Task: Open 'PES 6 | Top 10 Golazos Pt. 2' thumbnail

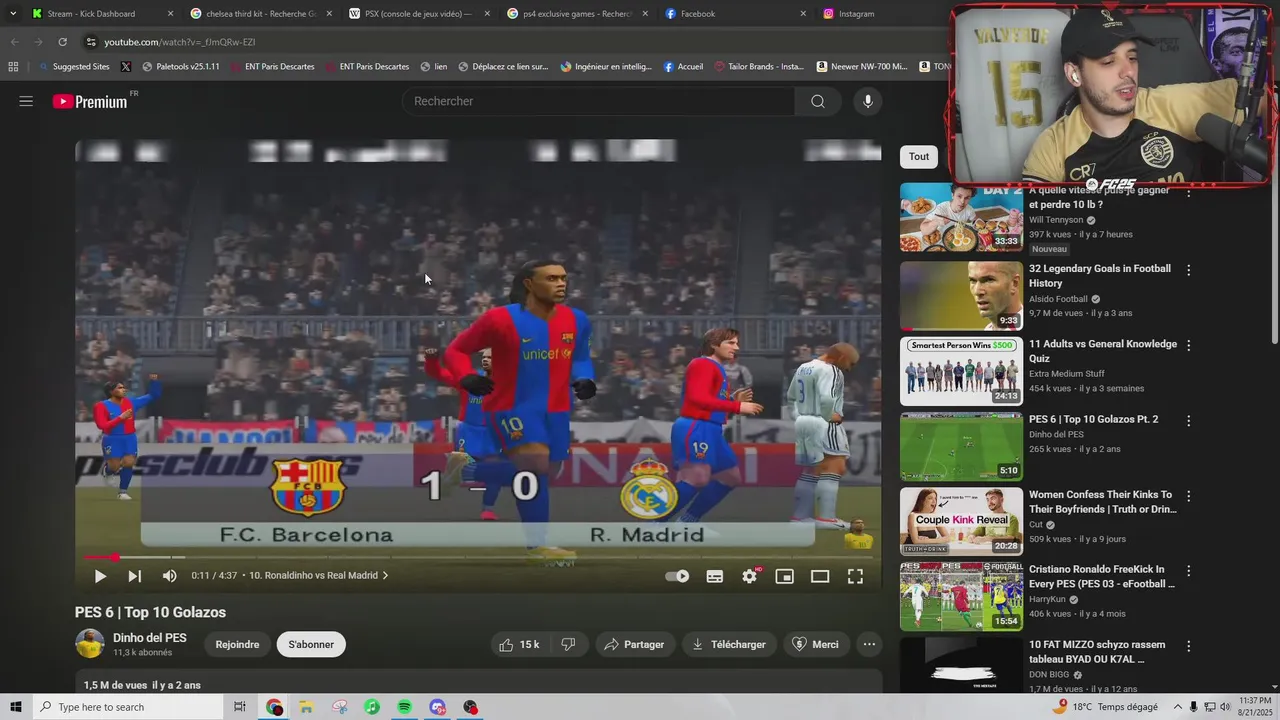Action: (961, 447)
